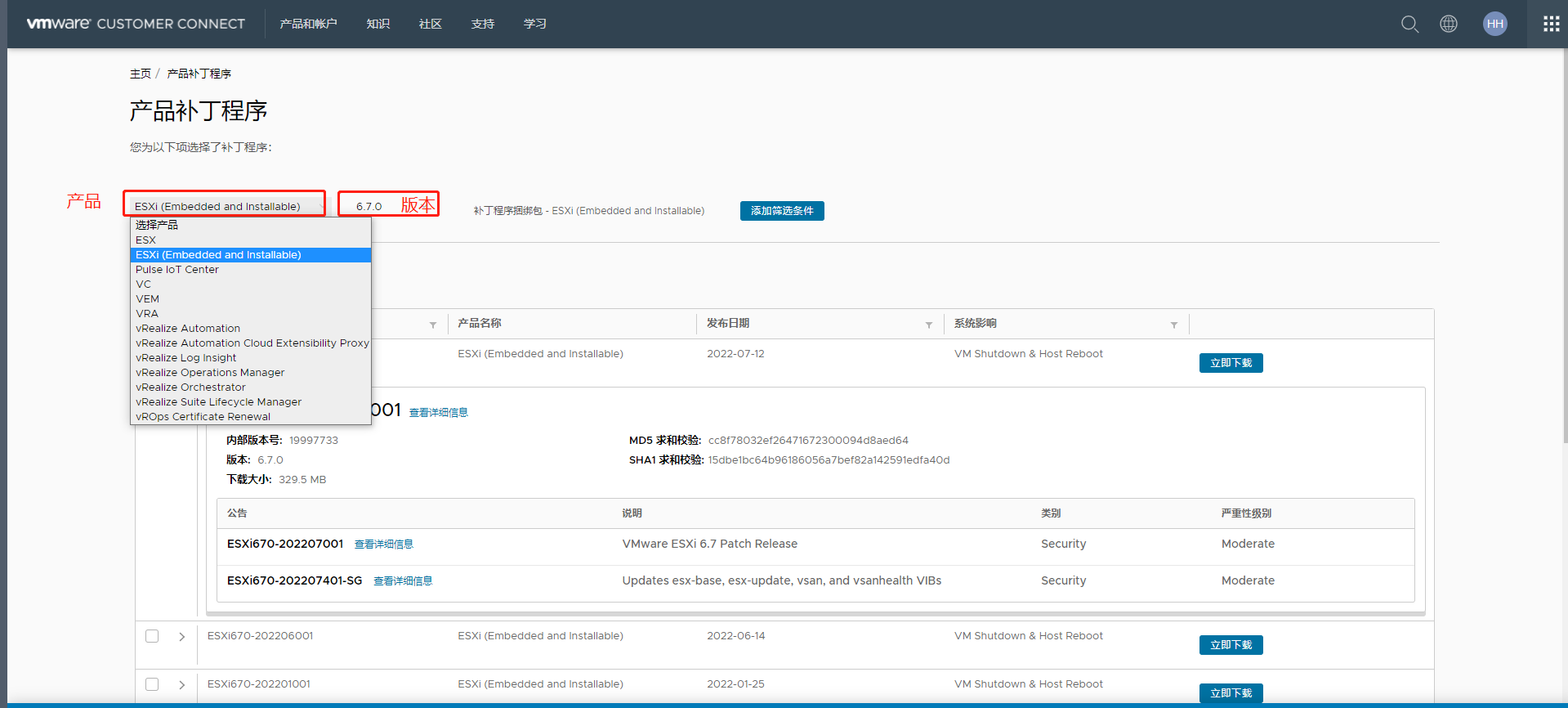The height and width of the screenshot is (708, 1568).
Task: Open the 产品和帐户 menu
Action: [x=309, y=24]
